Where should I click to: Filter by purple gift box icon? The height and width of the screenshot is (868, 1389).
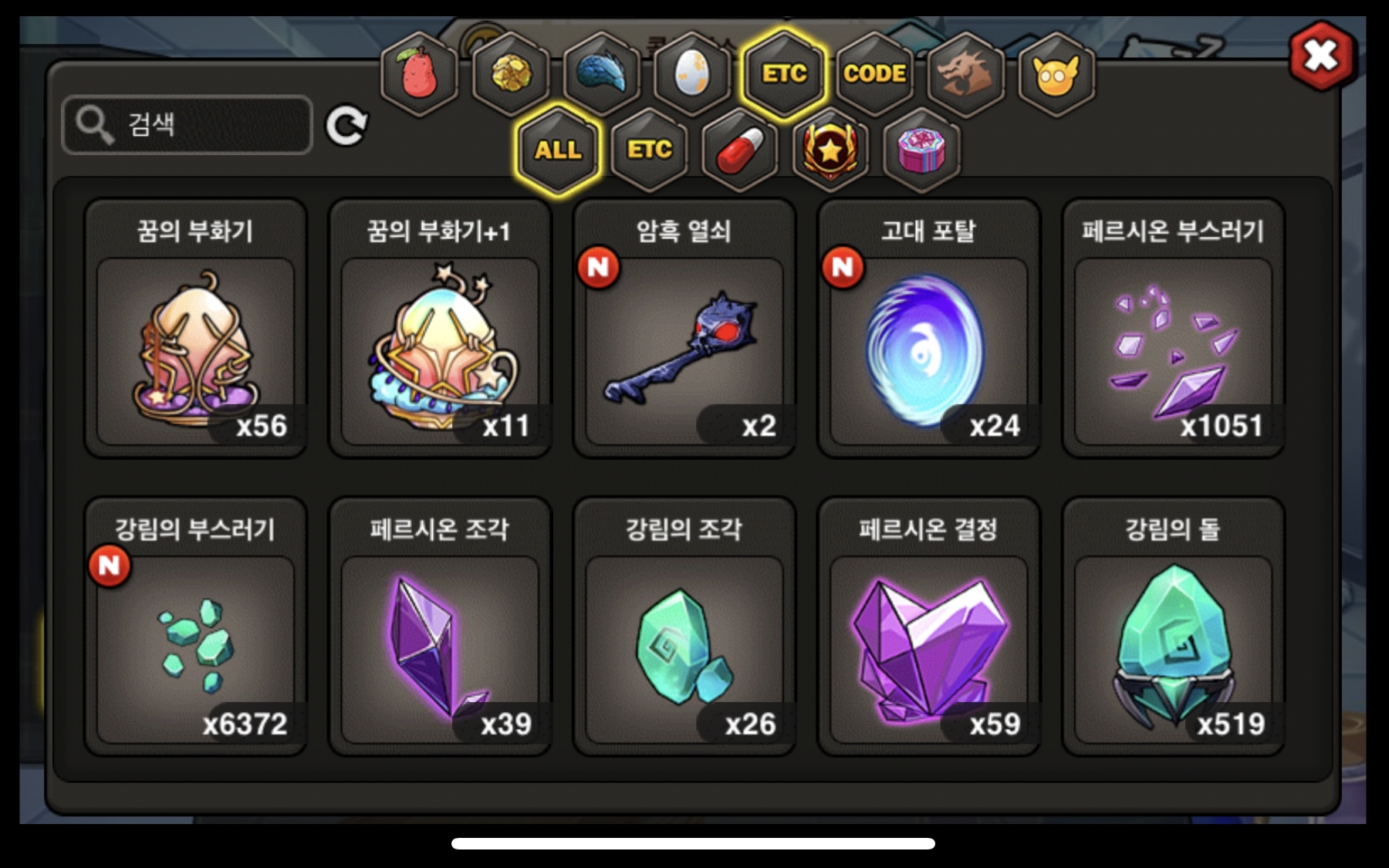click(x=921, y=150)
